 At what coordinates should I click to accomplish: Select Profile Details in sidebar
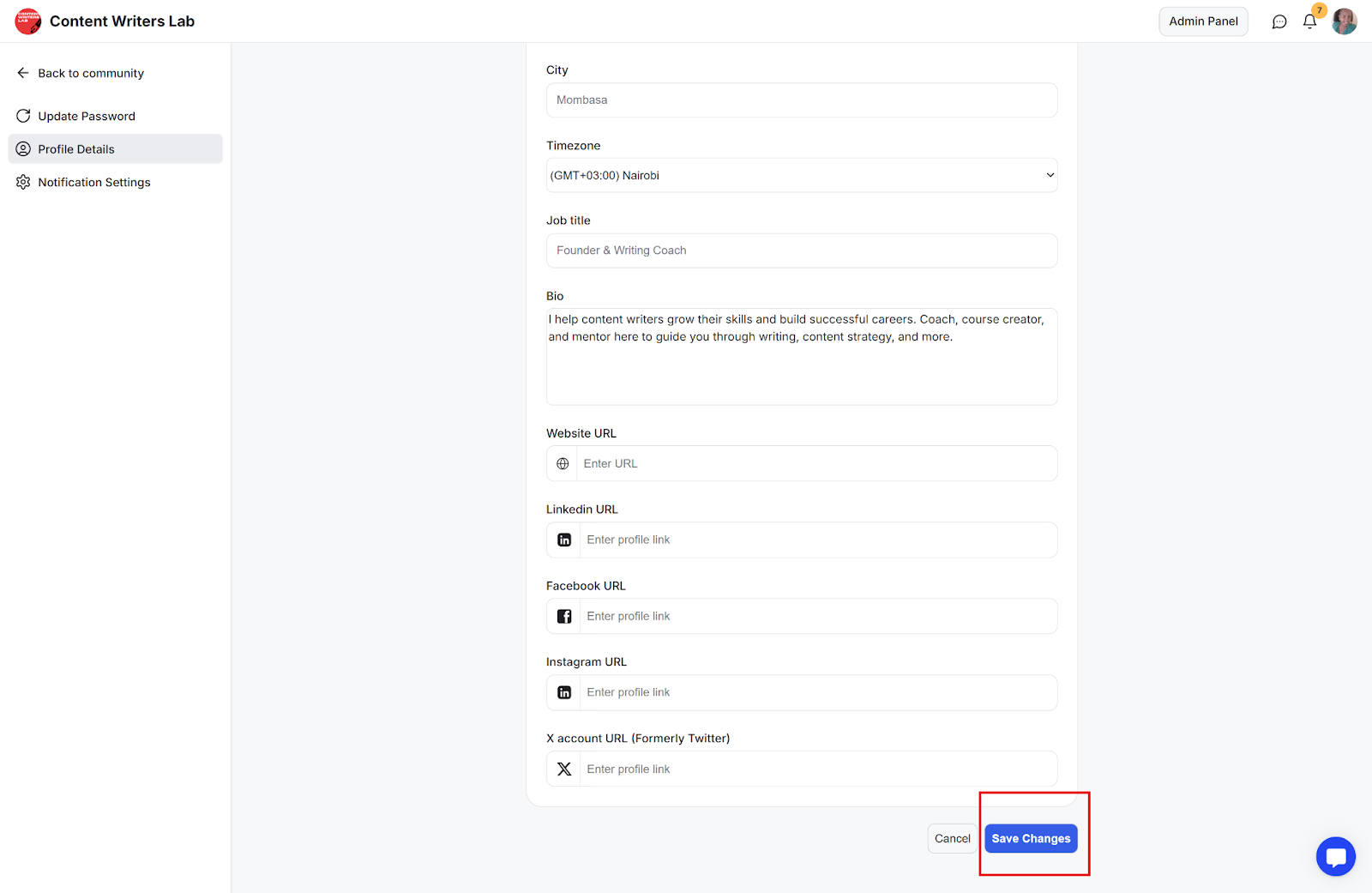76,149
